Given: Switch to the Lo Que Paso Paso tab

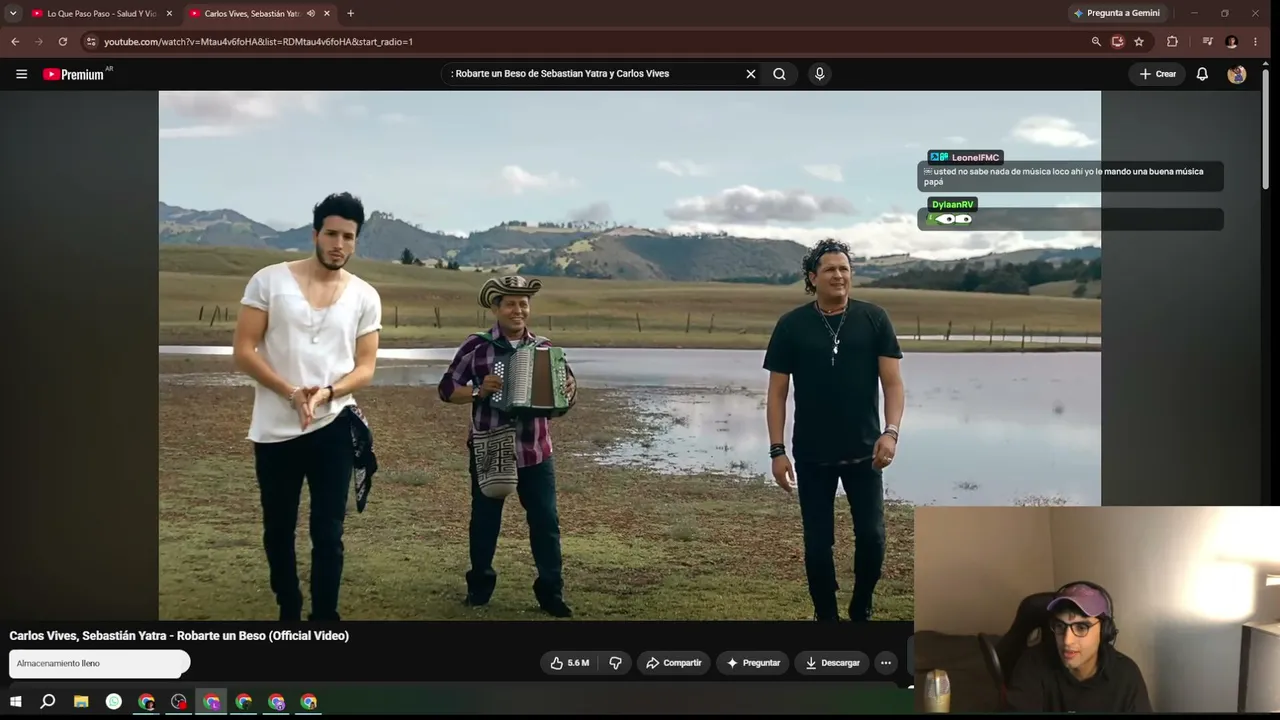Looking at the screenshot, I should (x=100, y=14).
